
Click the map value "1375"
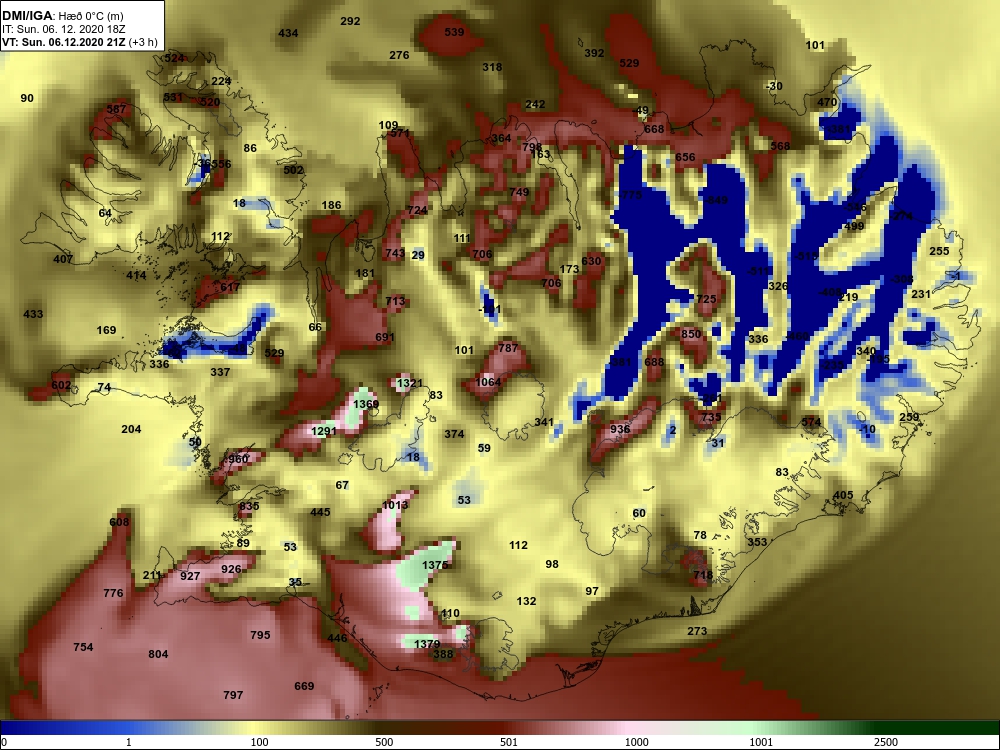pyautogui.click(x=435, y=565)
